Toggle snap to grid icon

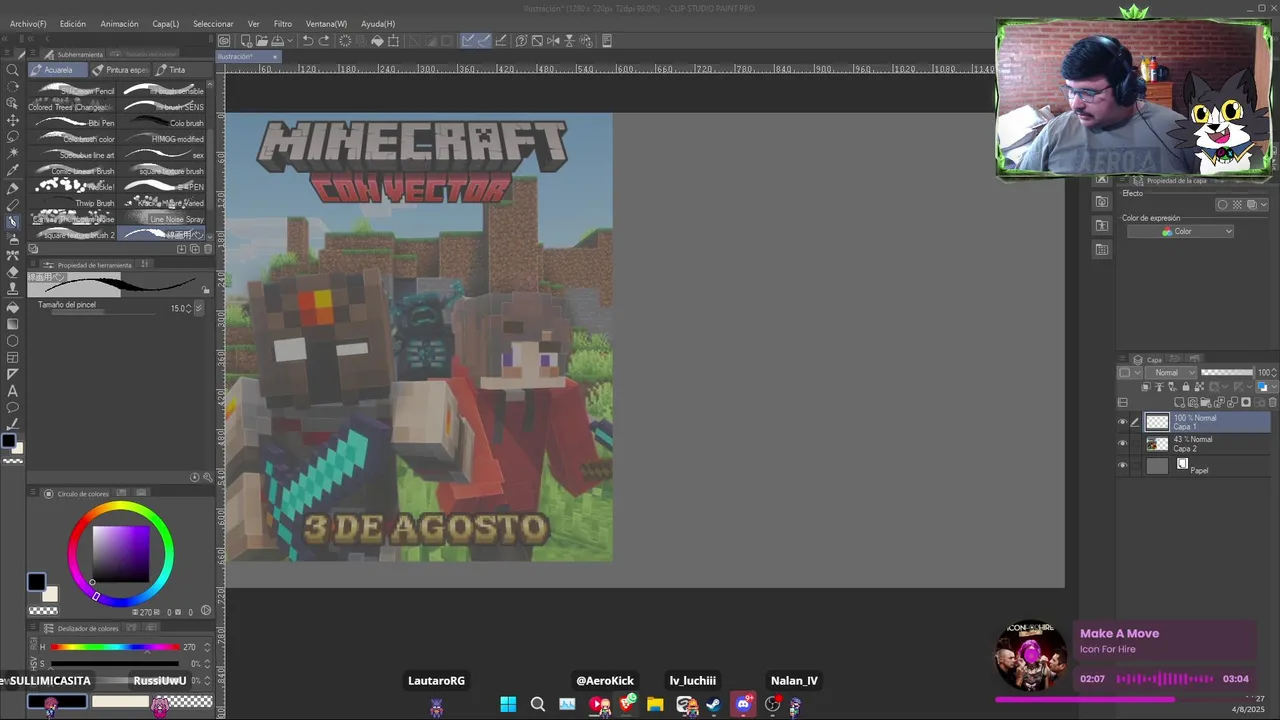[x=501, y=41]
